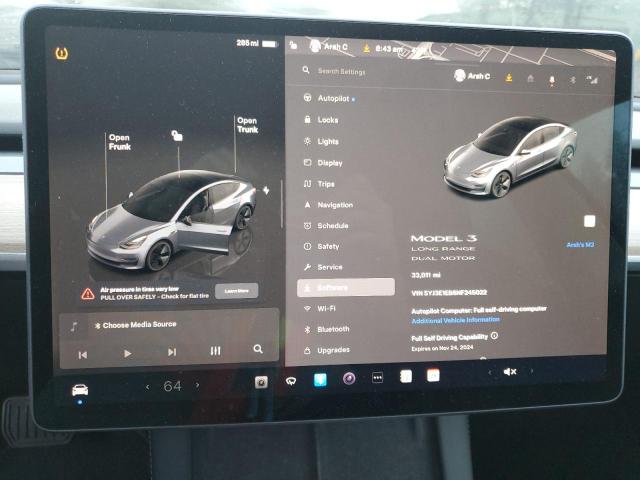Image resolution: width=640 pixels, height=480 pixels.
Task: Tap yellow download icon next to the clock
Action: (366, 49)
